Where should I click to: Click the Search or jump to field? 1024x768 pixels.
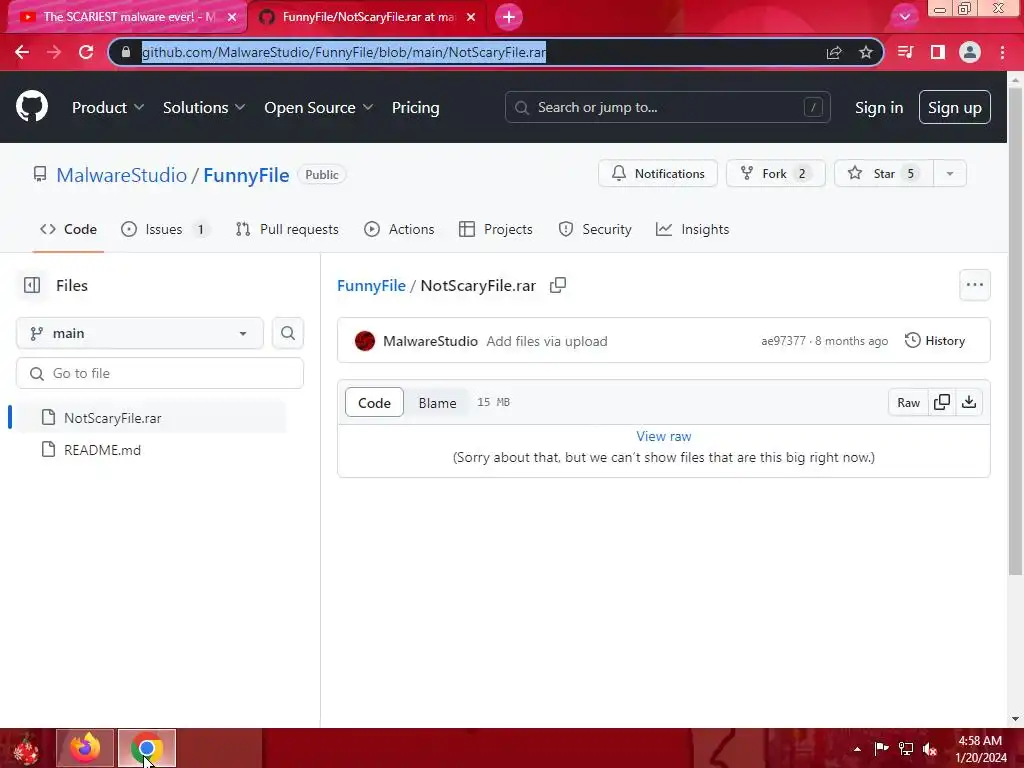click(x=667, y=107)
